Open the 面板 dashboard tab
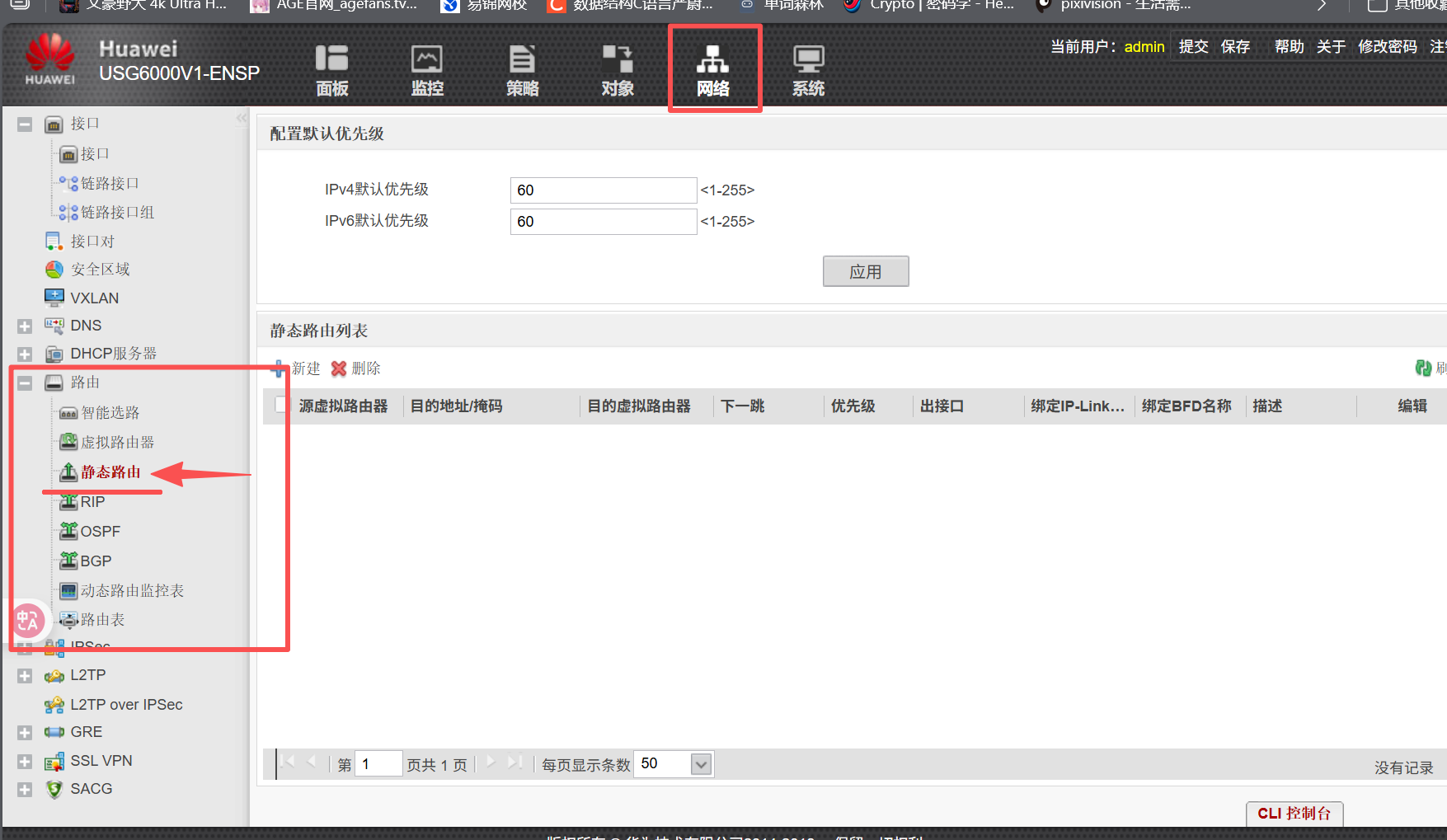The image size is (1447, 840). click(x=332, y=71)
